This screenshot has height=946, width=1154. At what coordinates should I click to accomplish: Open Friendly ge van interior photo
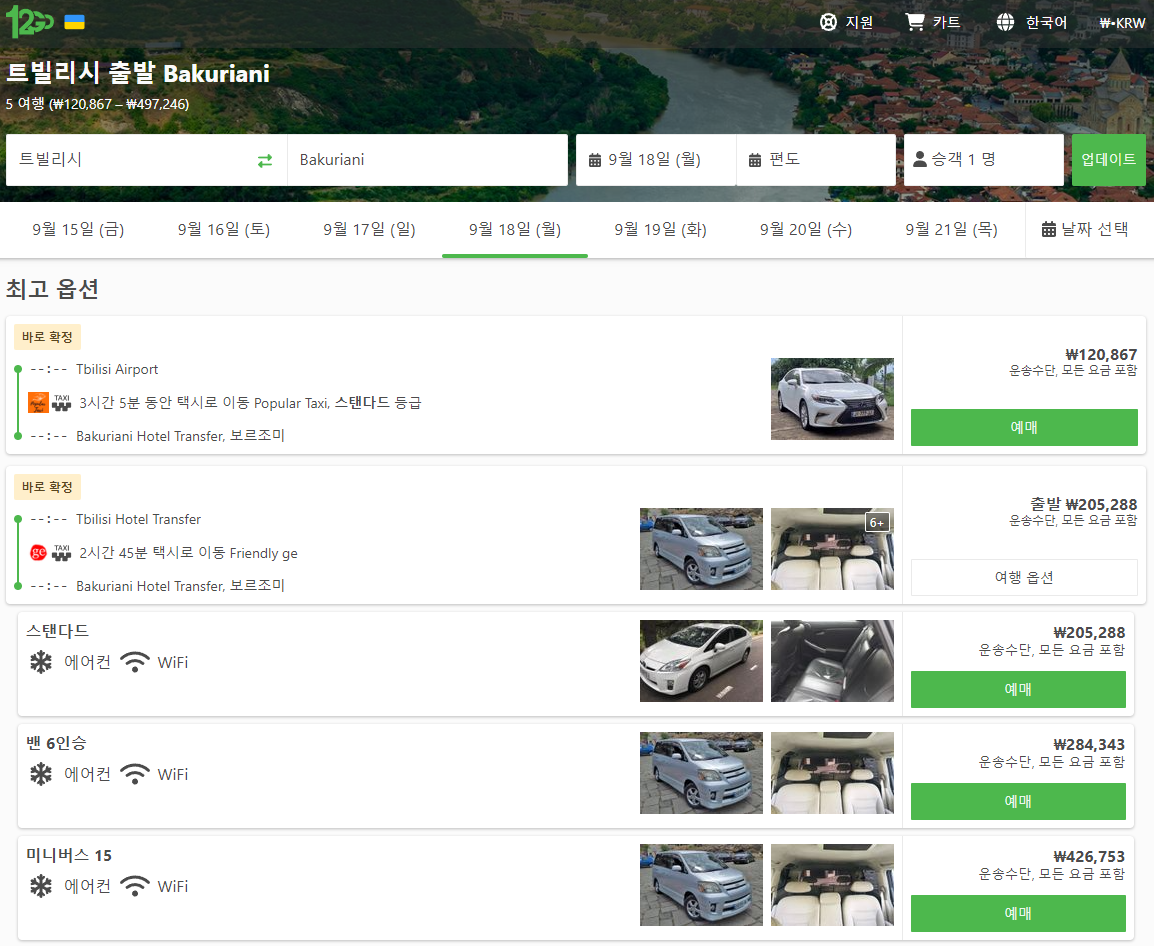click(x=832, y=549)
